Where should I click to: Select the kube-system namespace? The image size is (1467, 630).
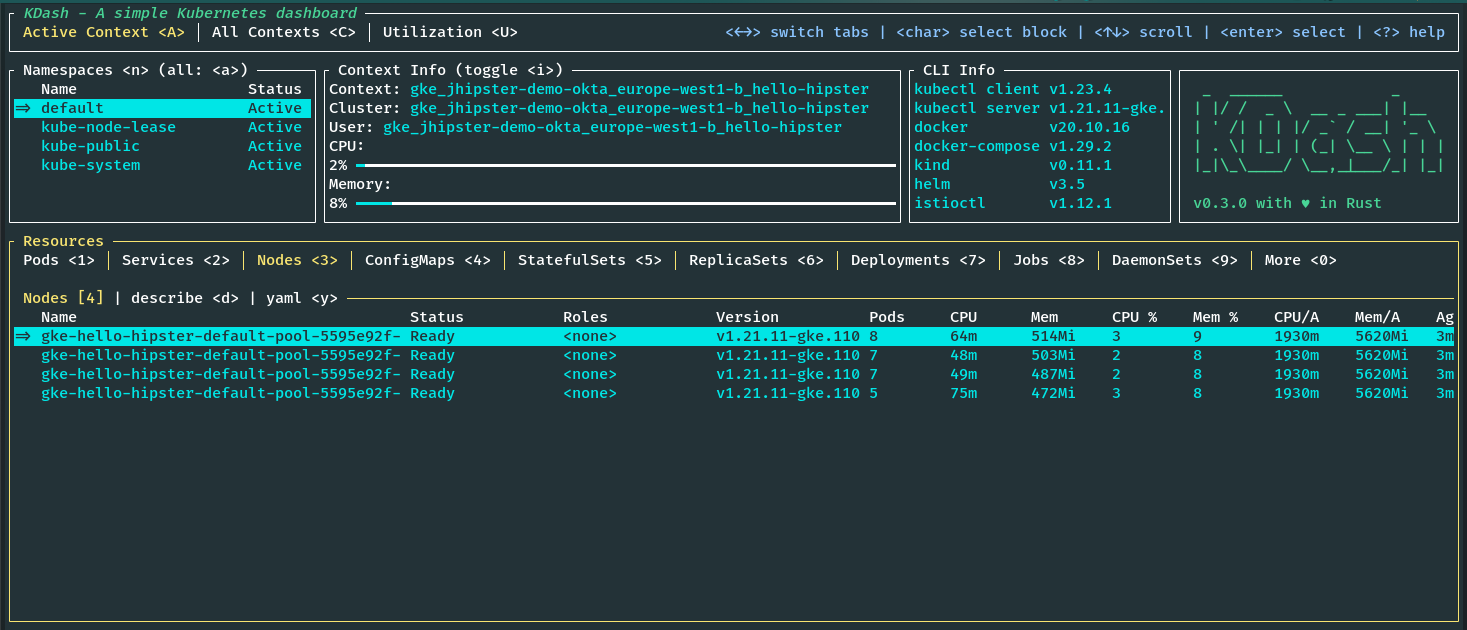(x=90, y=165)
